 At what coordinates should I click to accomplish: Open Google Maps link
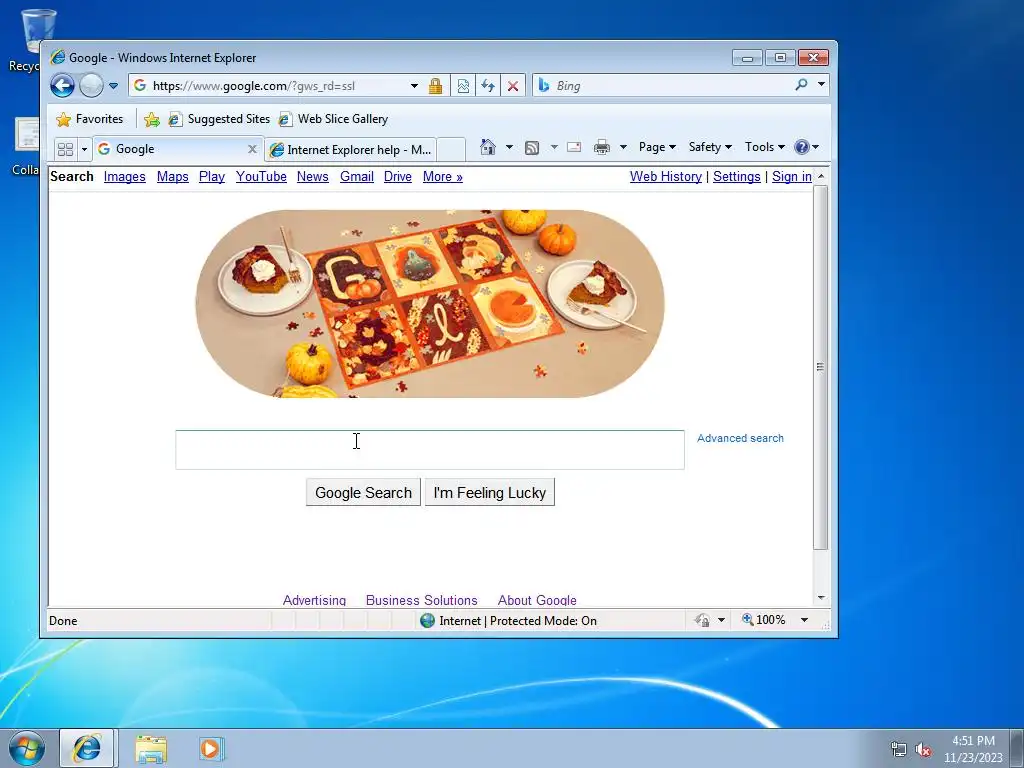tap(172, 177)
